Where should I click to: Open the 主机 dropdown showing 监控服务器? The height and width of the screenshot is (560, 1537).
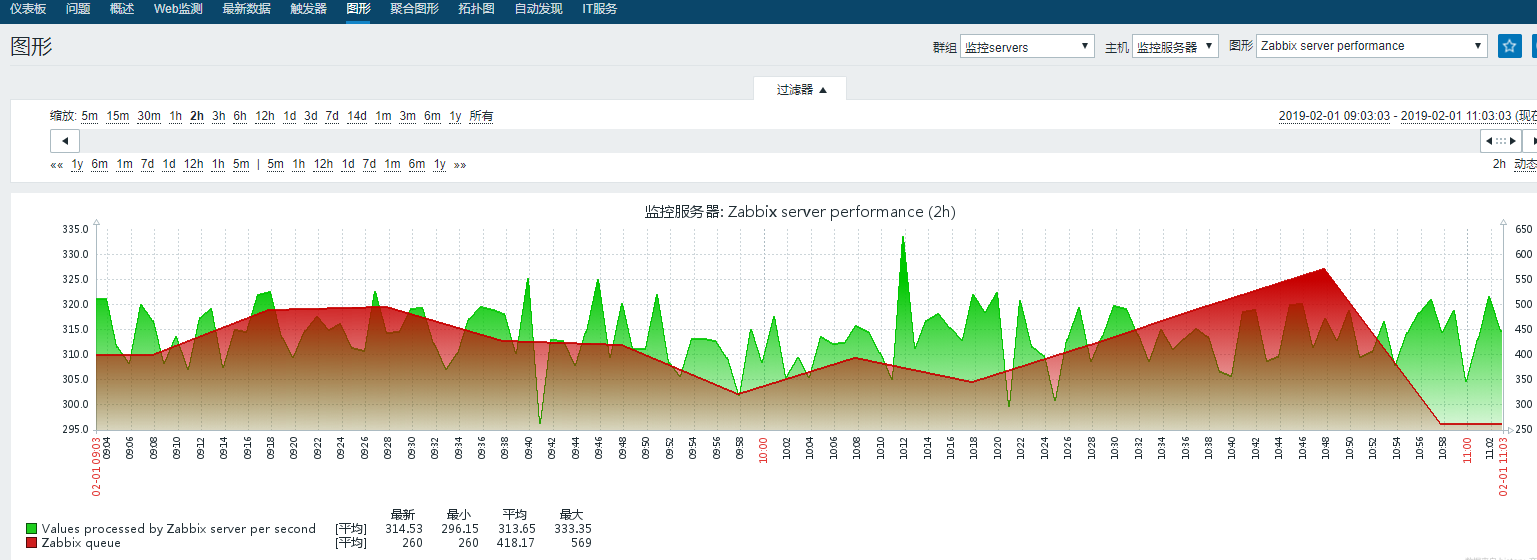[1175, 46]
